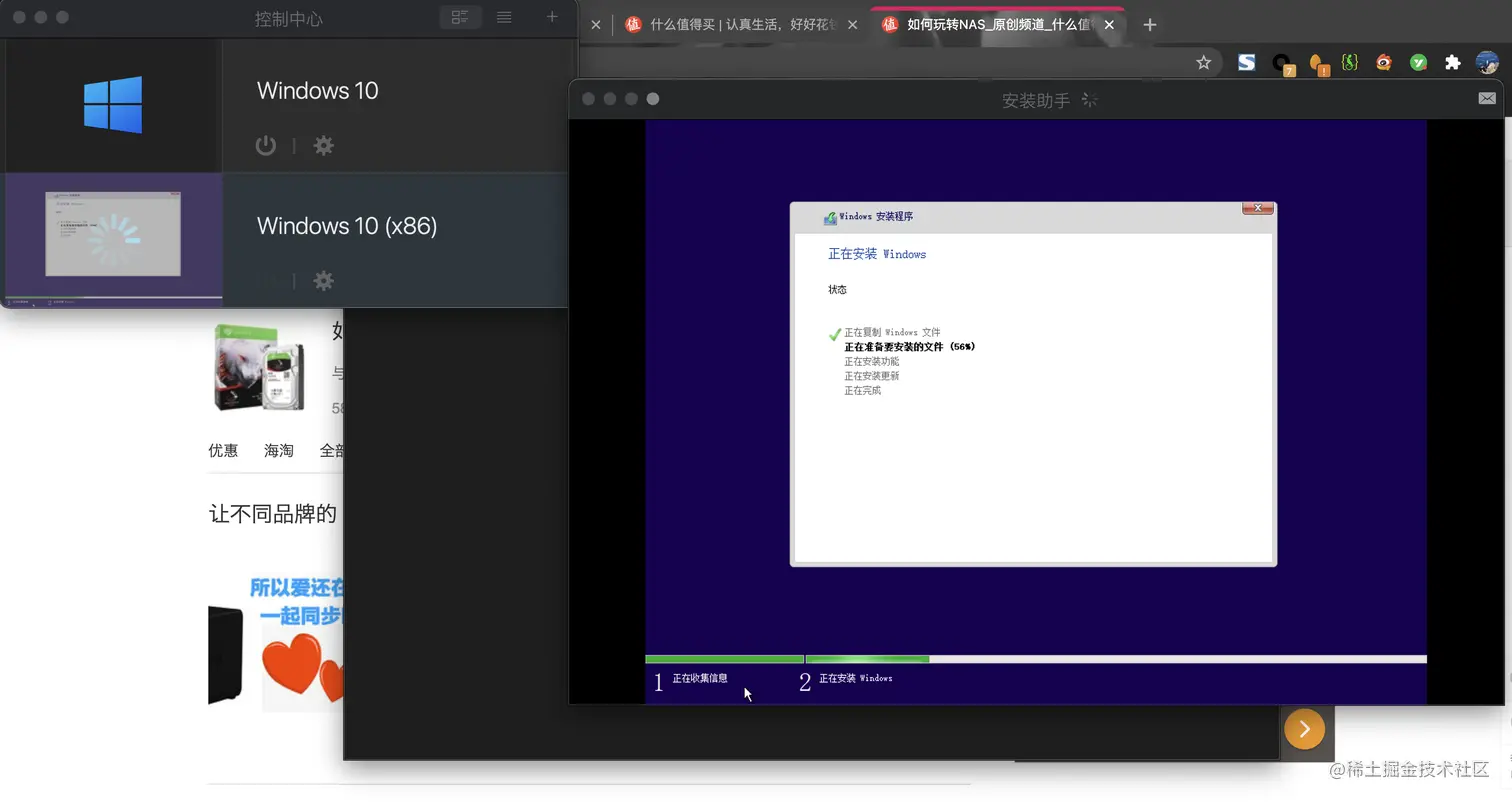Select the "正在安装功能" step
The image size is (1512, 802).
tap(871, 361)
